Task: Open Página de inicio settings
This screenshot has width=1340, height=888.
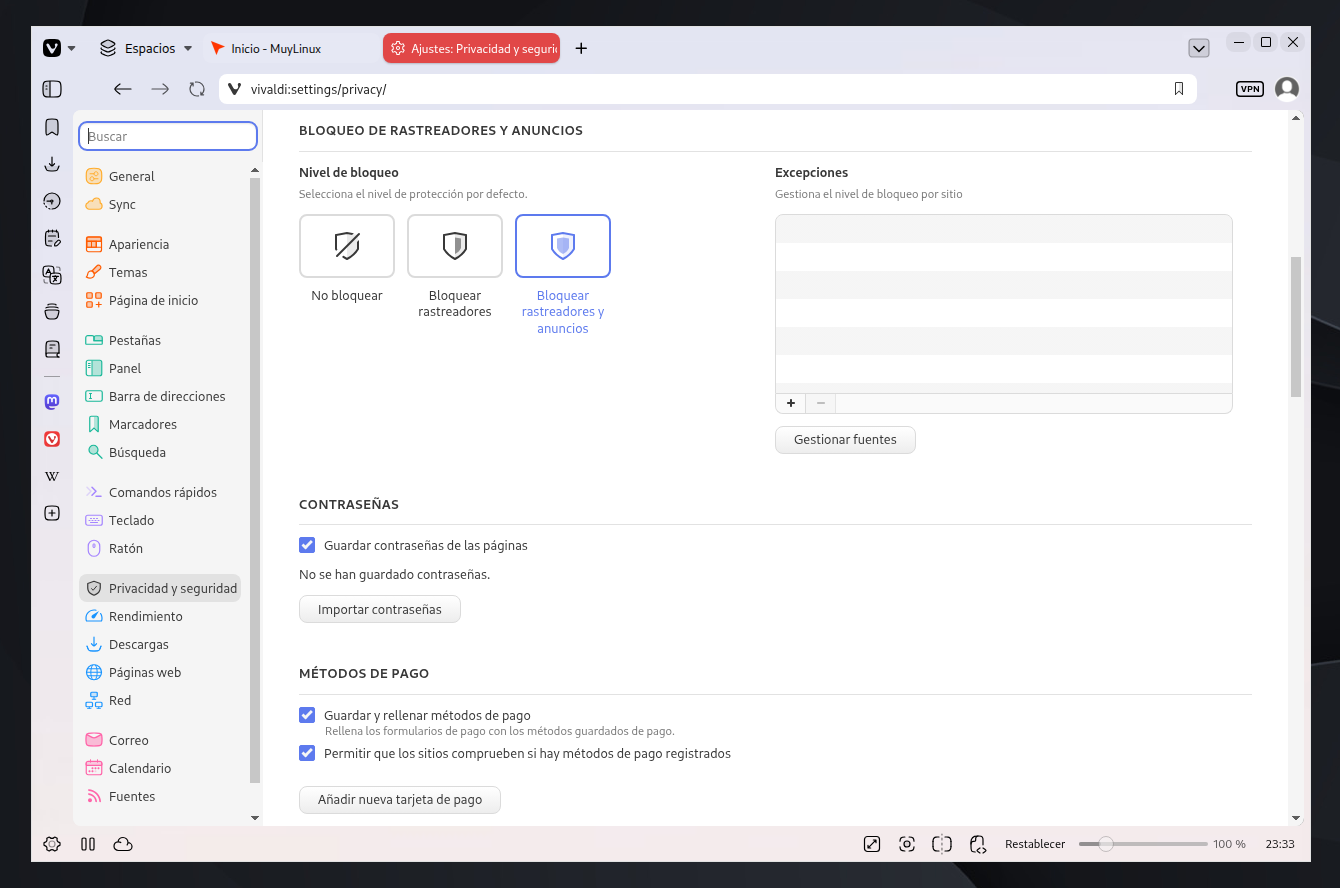Action: [x=160, y=300]
